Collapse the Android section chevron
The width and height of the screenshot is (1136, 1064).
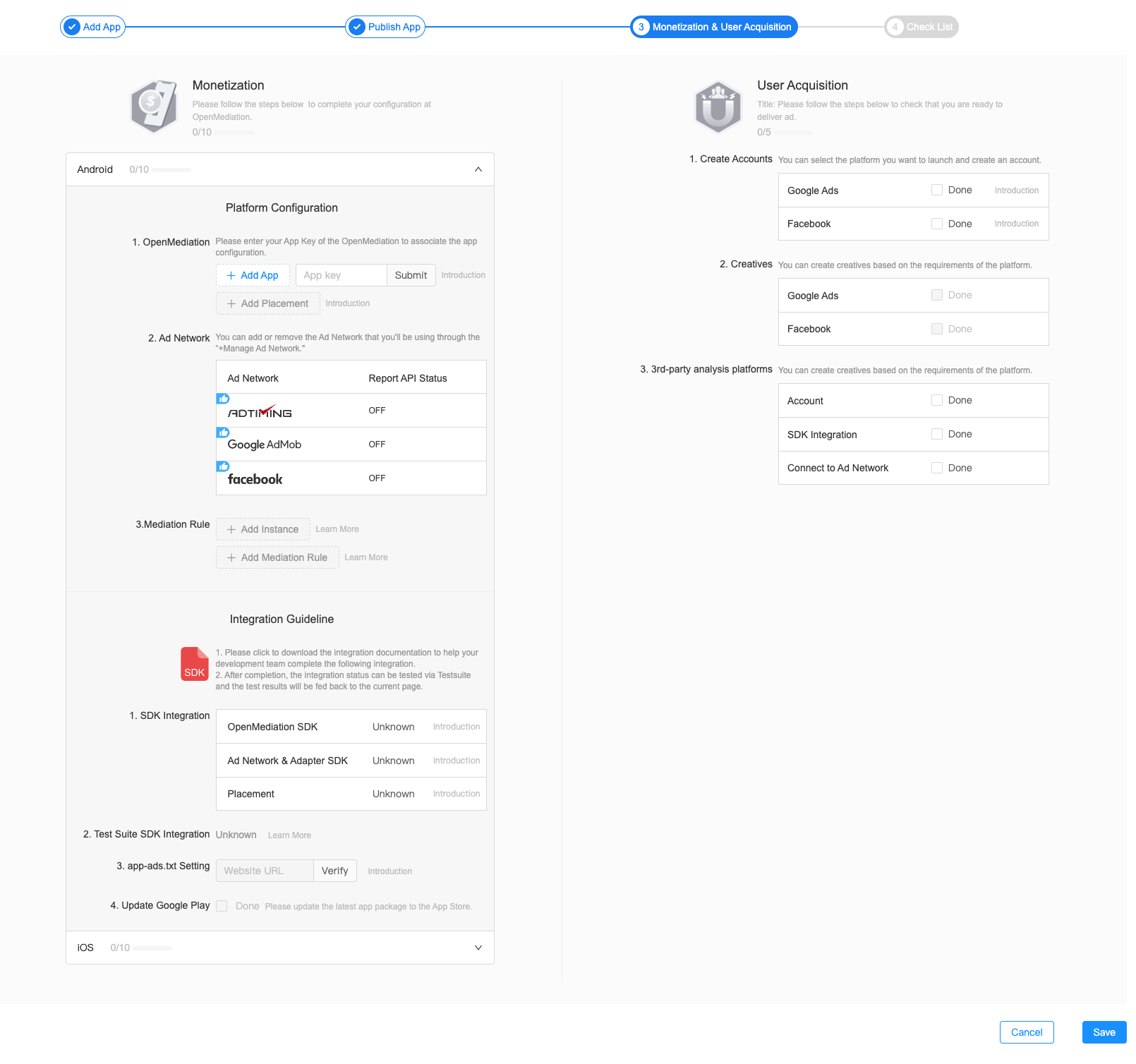(x=478, y=169)
